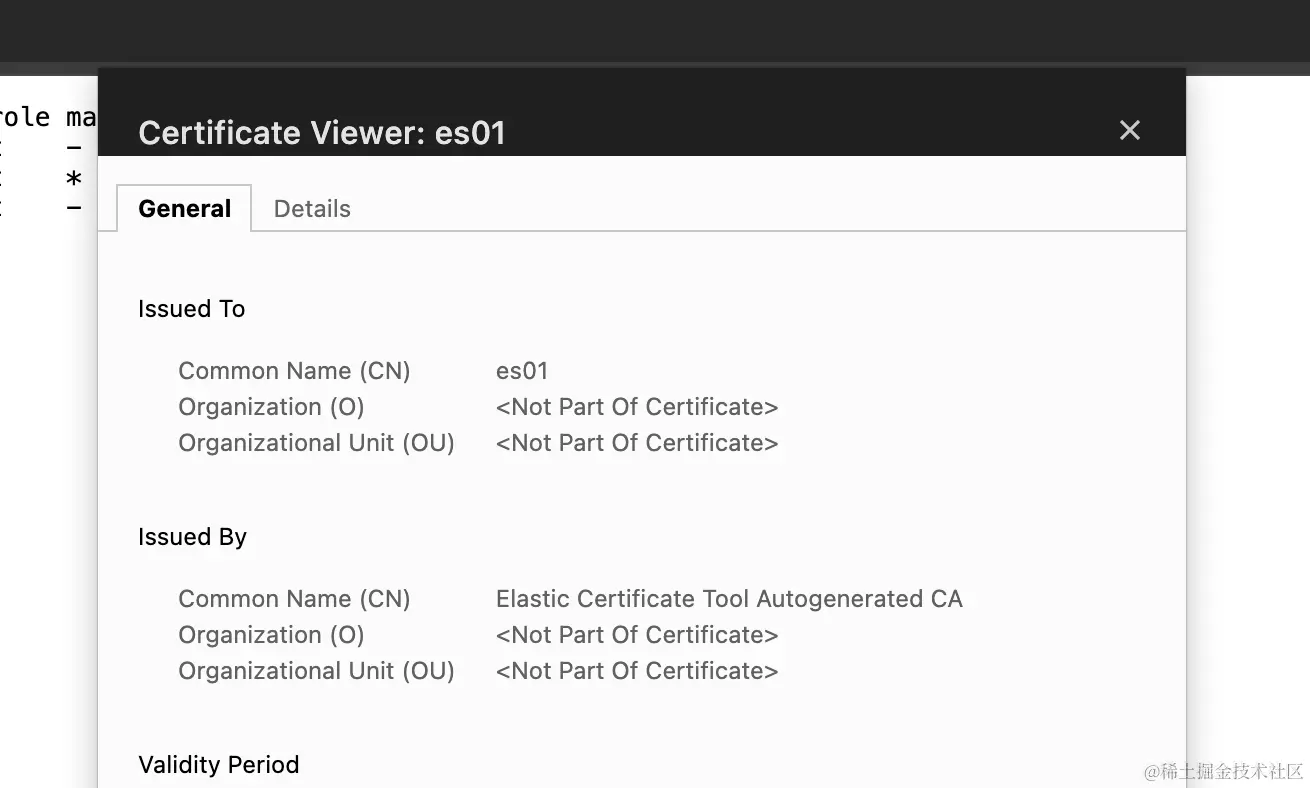
Task: Close the Certificate Viewer dialog
Action: [x=1130, y=130]
